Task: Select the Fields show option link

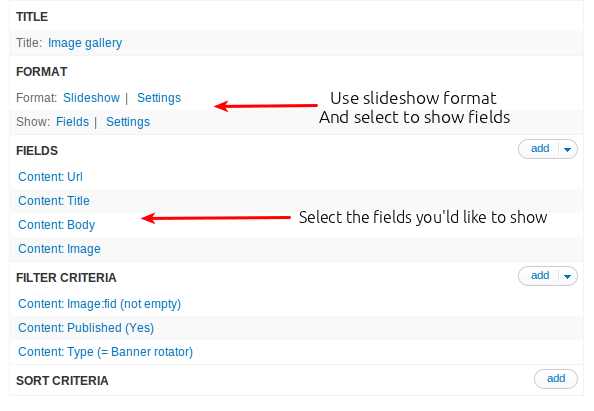Action: [72, 122]
